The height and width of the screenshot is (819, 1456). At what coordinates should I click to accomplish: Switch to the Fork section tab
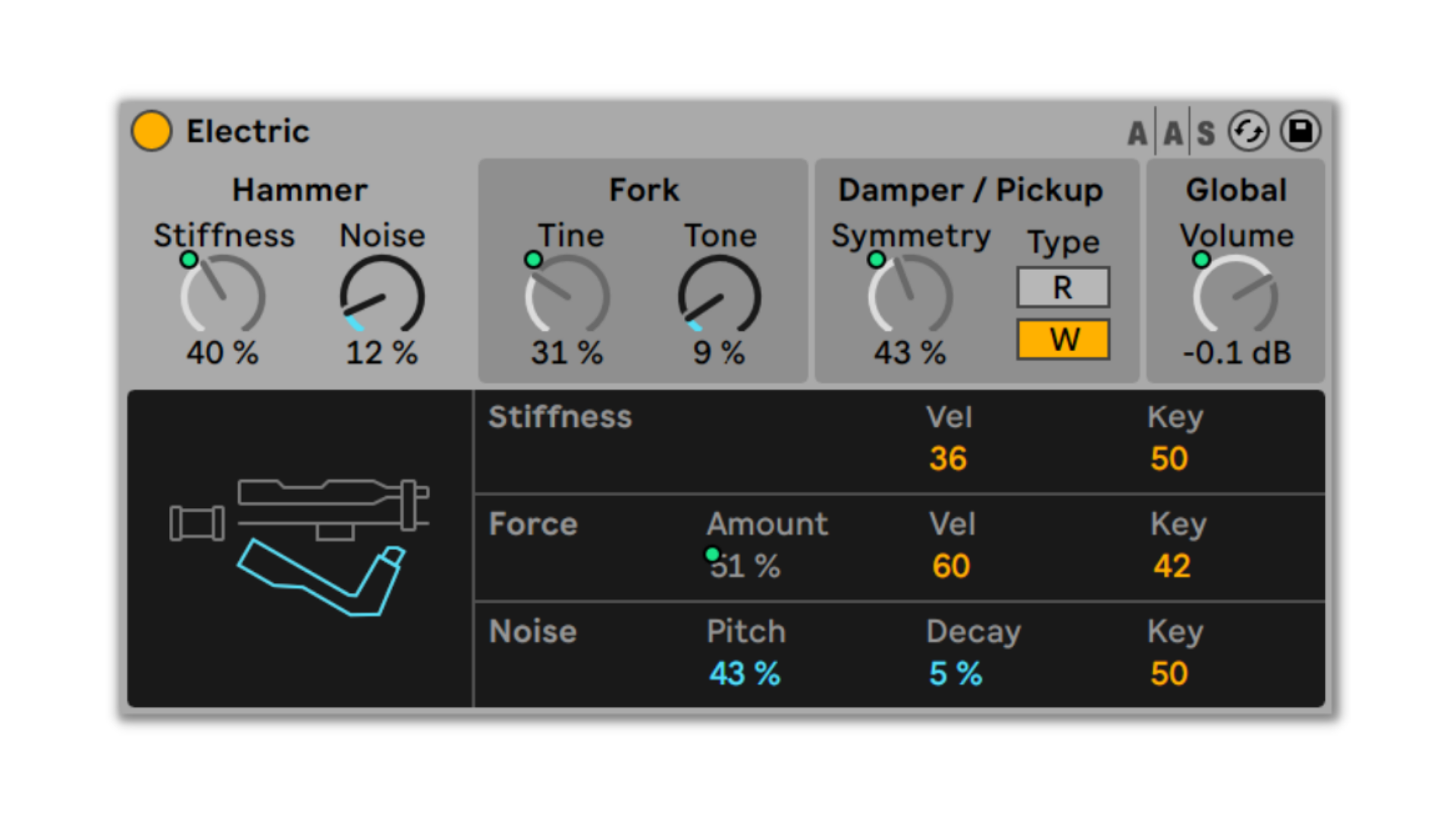coord(644,190)
